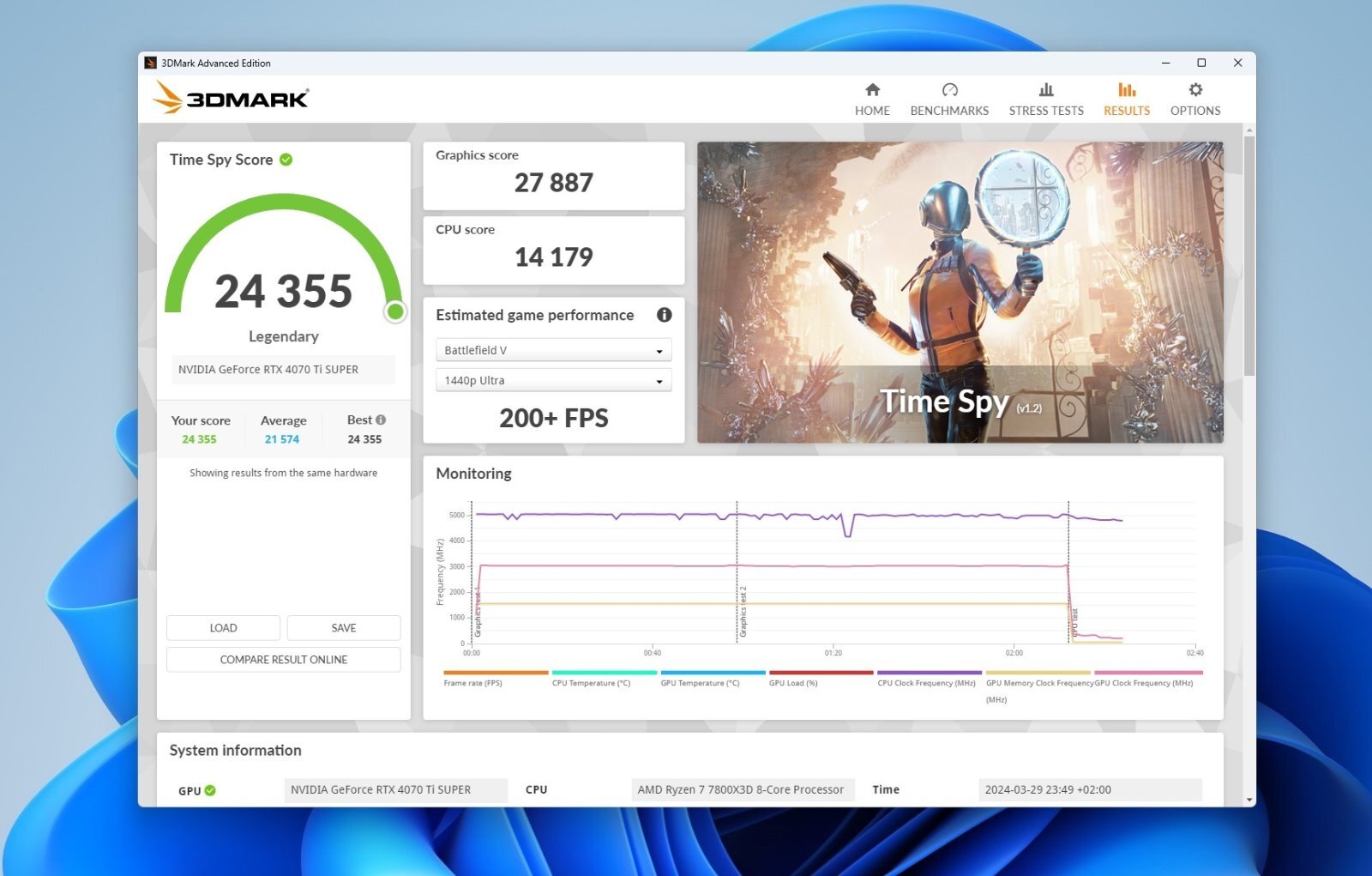
Task: Maximize the 3DMark window
Action: (x=1201, y=63)
